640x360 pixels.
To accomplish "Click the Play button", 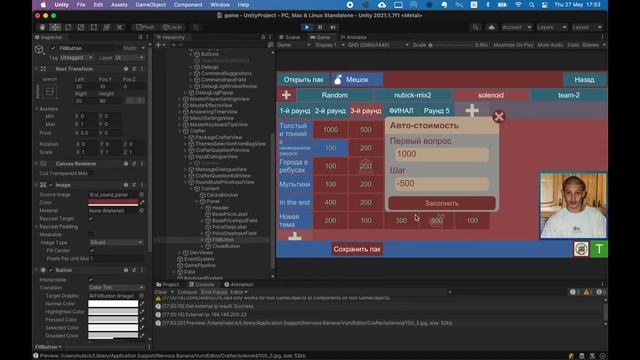I will pos(307,27).
